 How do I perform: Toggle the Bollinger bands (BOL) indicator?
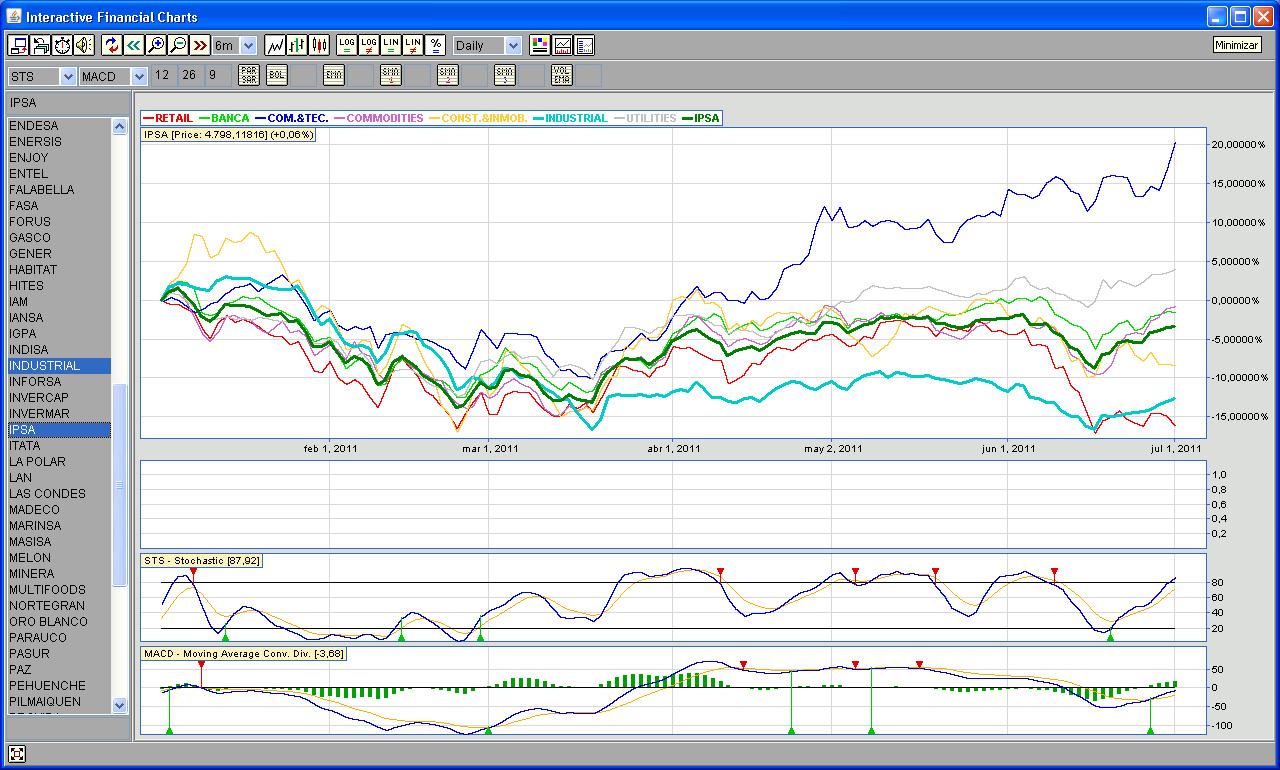point(276,76)
